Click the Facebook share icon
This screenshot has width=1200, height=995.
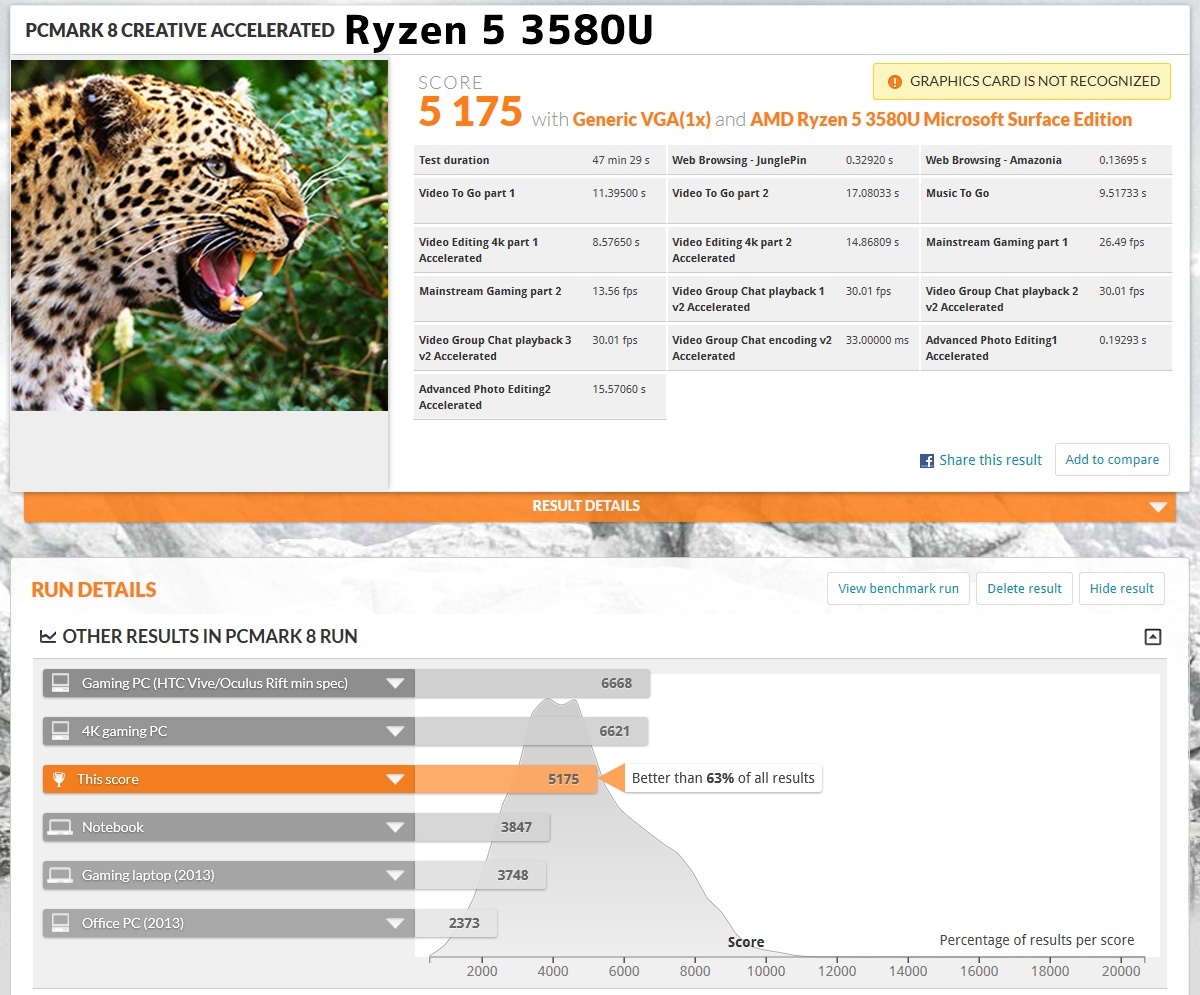pos(927,461)
